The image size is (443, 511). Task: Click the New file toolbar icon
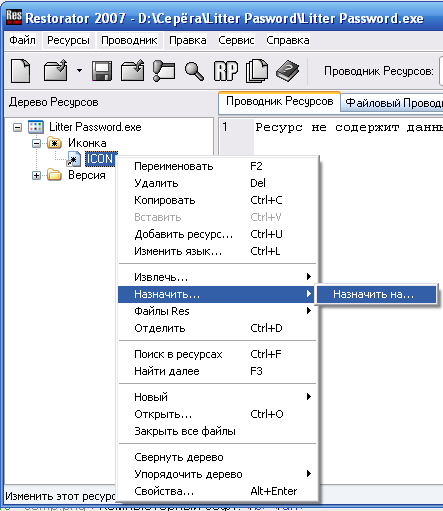coord(21,70)
